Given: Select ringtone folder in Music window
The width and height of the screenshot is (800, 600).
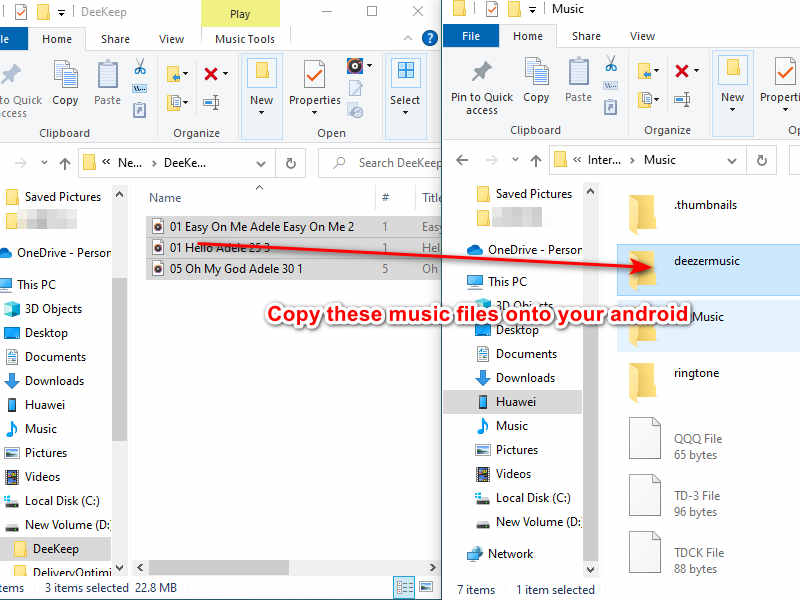Looking at the screenshot, I should (x=708, y=382).
